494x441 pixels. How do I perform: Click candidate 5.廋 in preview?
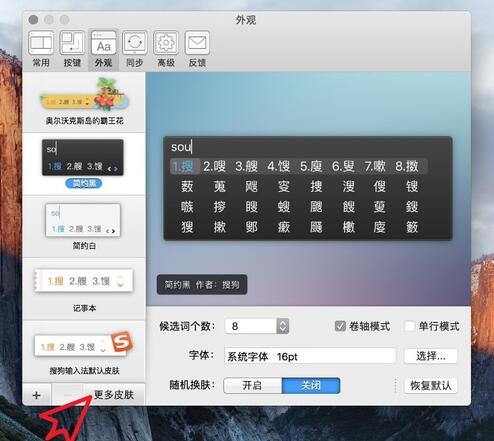[311, 166]
